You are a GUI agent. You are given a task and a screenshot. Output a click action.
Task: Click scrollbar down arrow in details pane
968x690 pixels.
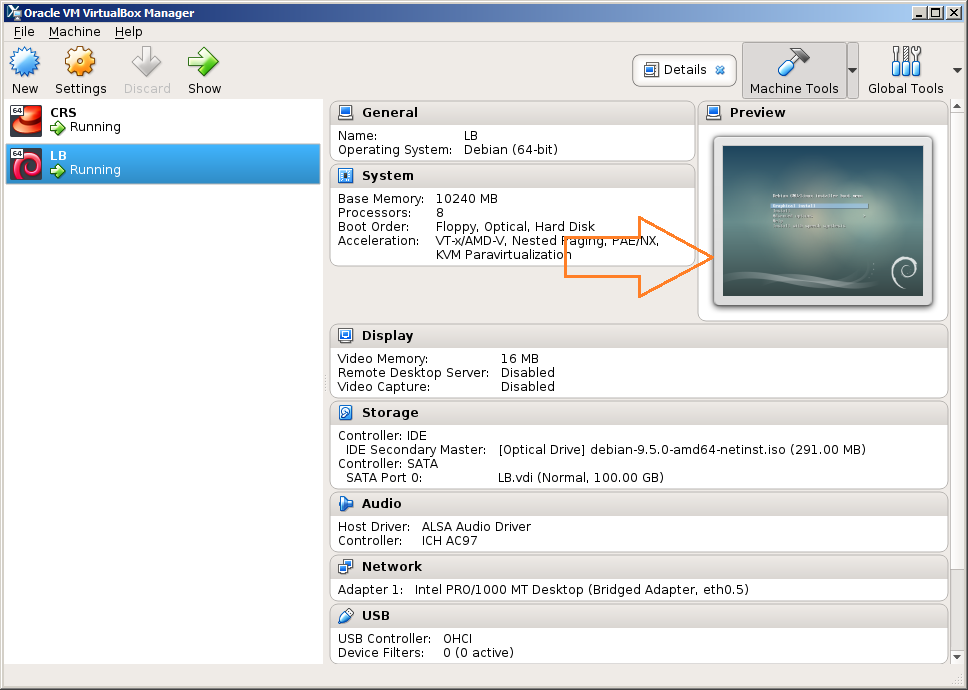957,657
